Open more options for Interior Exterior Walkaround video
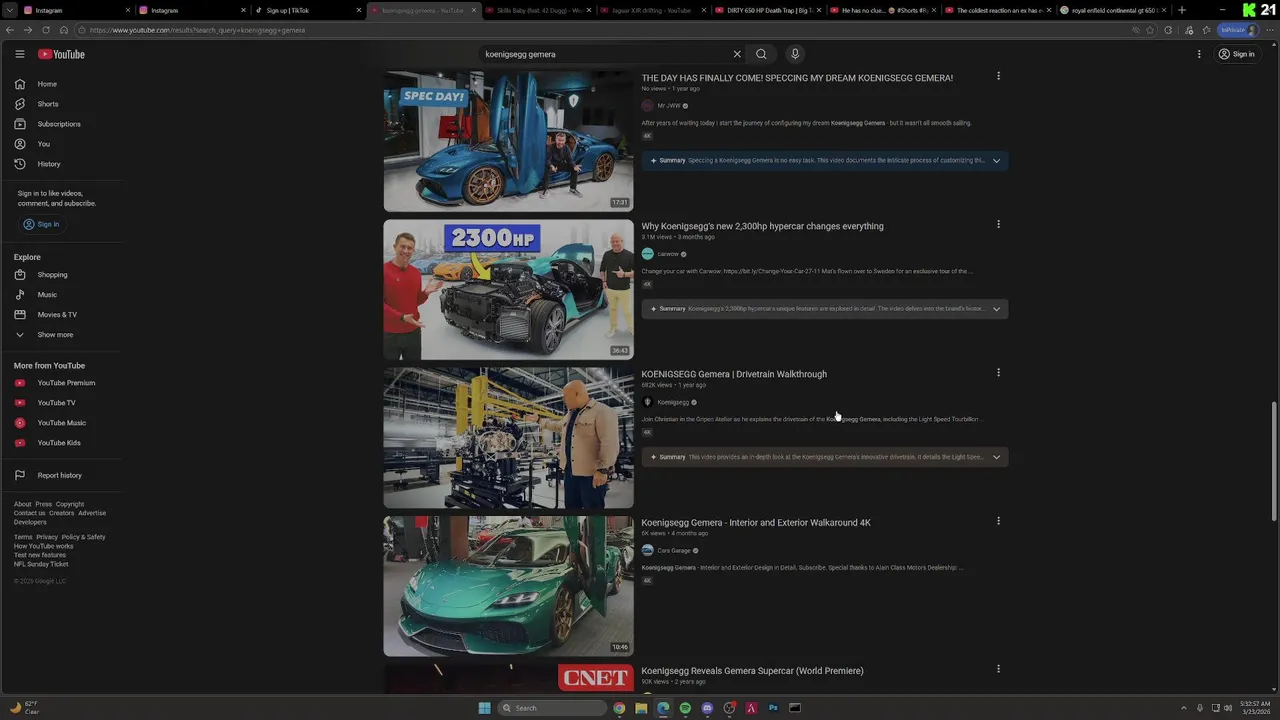The height and width of the screenshot is (720, 1280). (x=998, y=520)
